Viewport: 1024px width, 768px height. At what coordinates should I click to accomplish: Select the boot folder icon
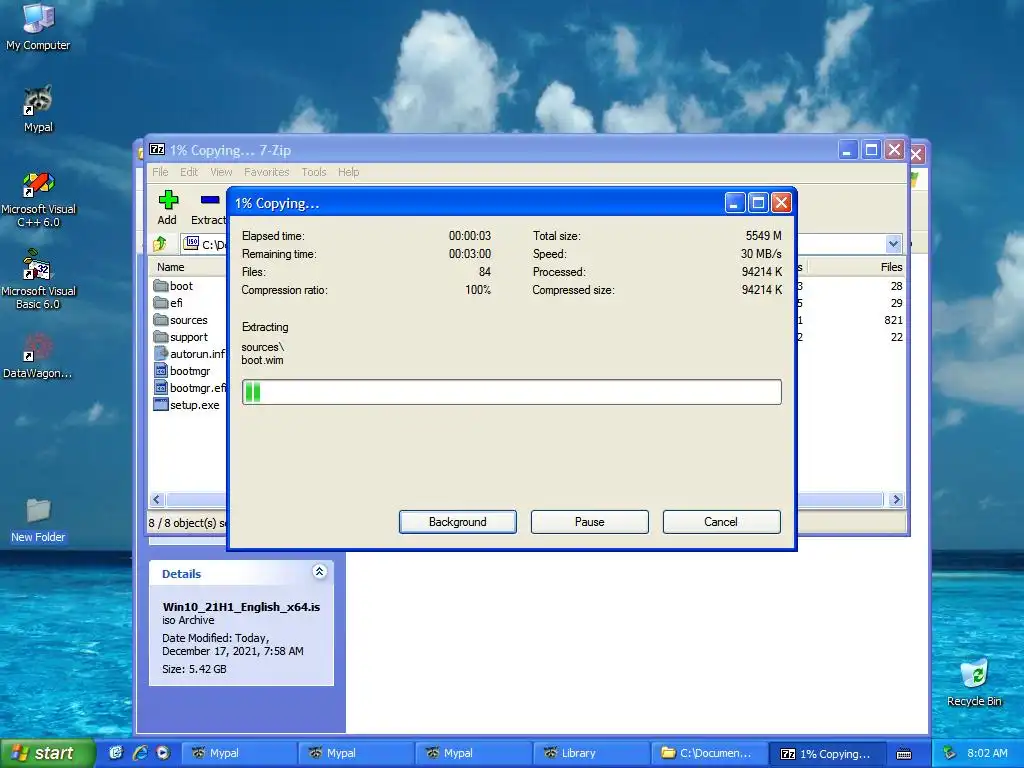[161, 286]
